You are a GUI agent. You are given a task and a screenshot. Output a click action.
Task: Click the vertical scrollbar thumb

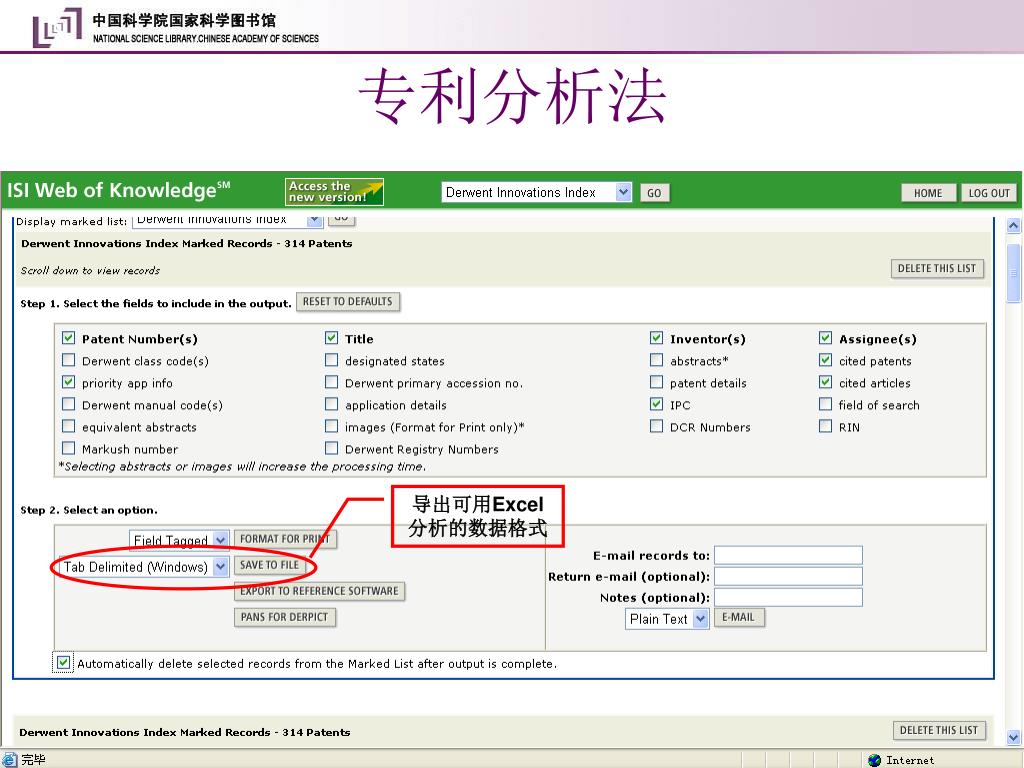pyautogui.click(x=1013, y=273)
